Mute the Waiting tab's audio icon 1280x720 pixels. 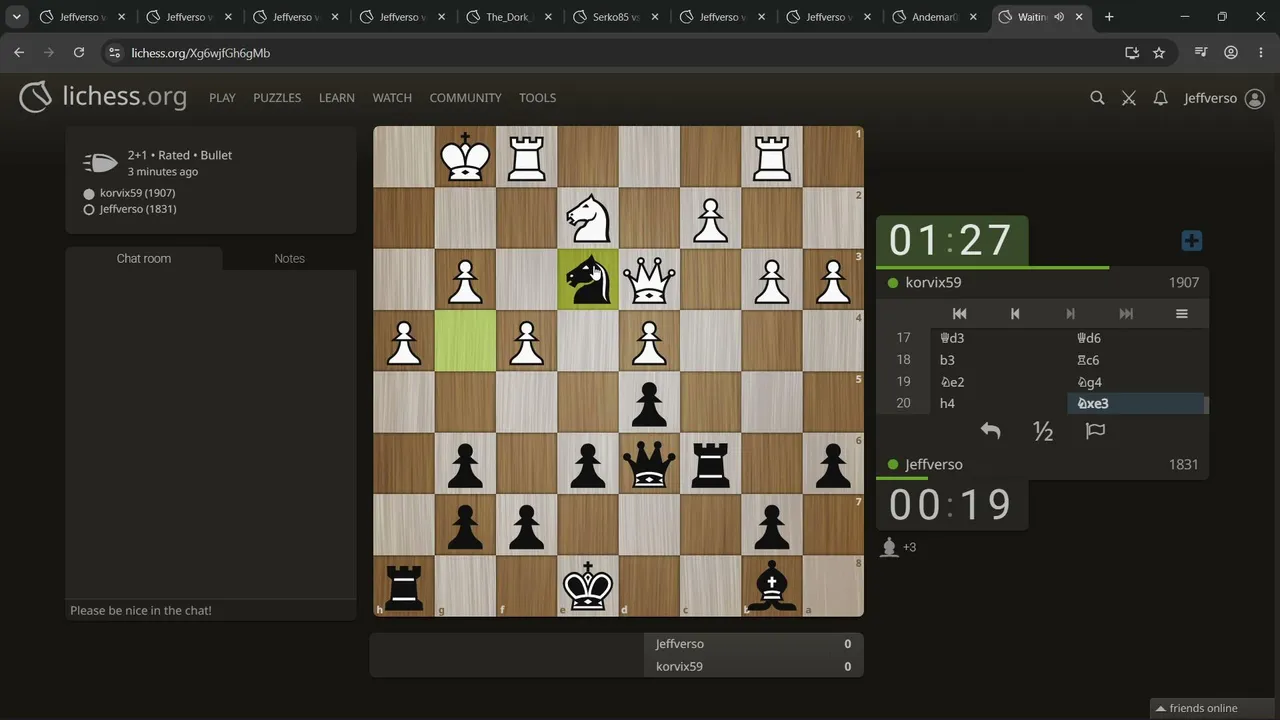point(1058,17)
